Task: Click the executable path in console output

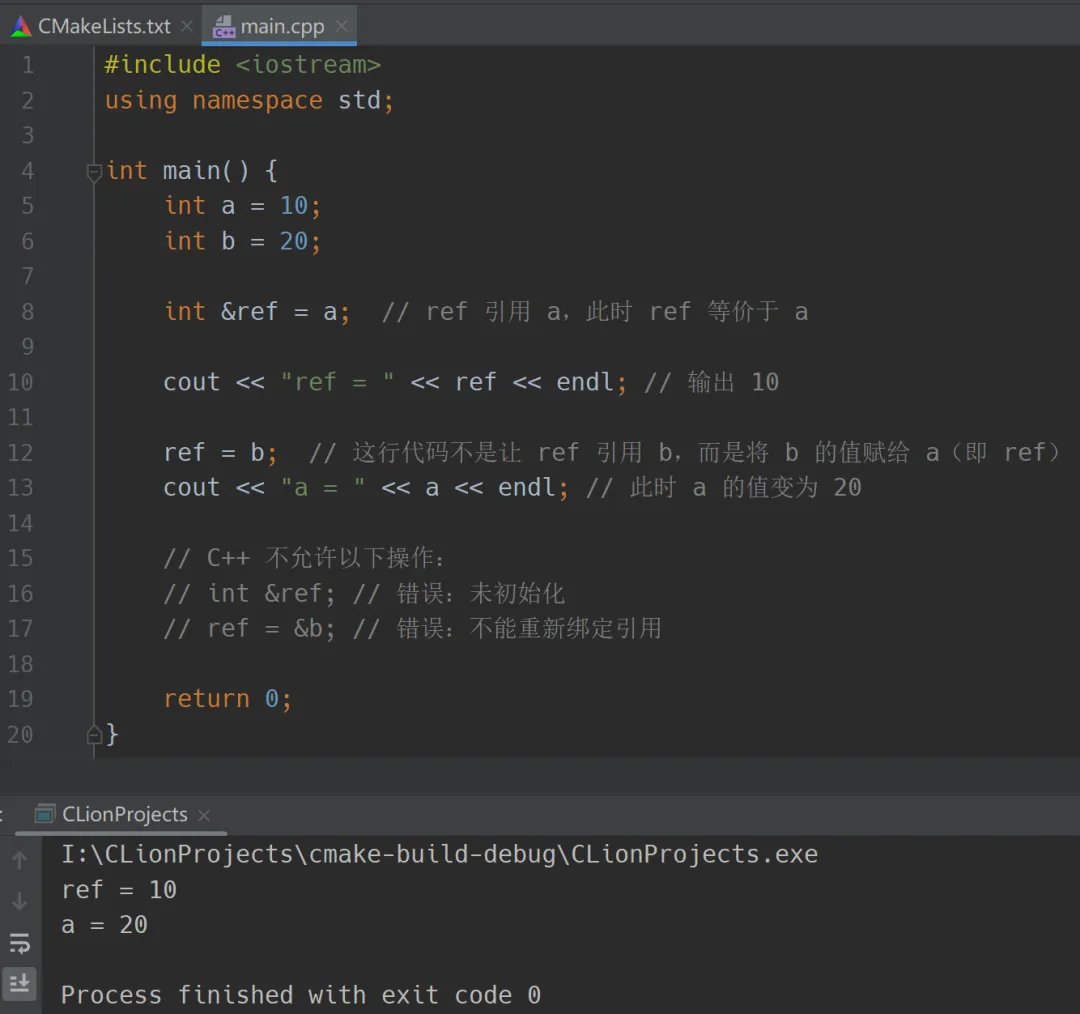Action: 439,854
